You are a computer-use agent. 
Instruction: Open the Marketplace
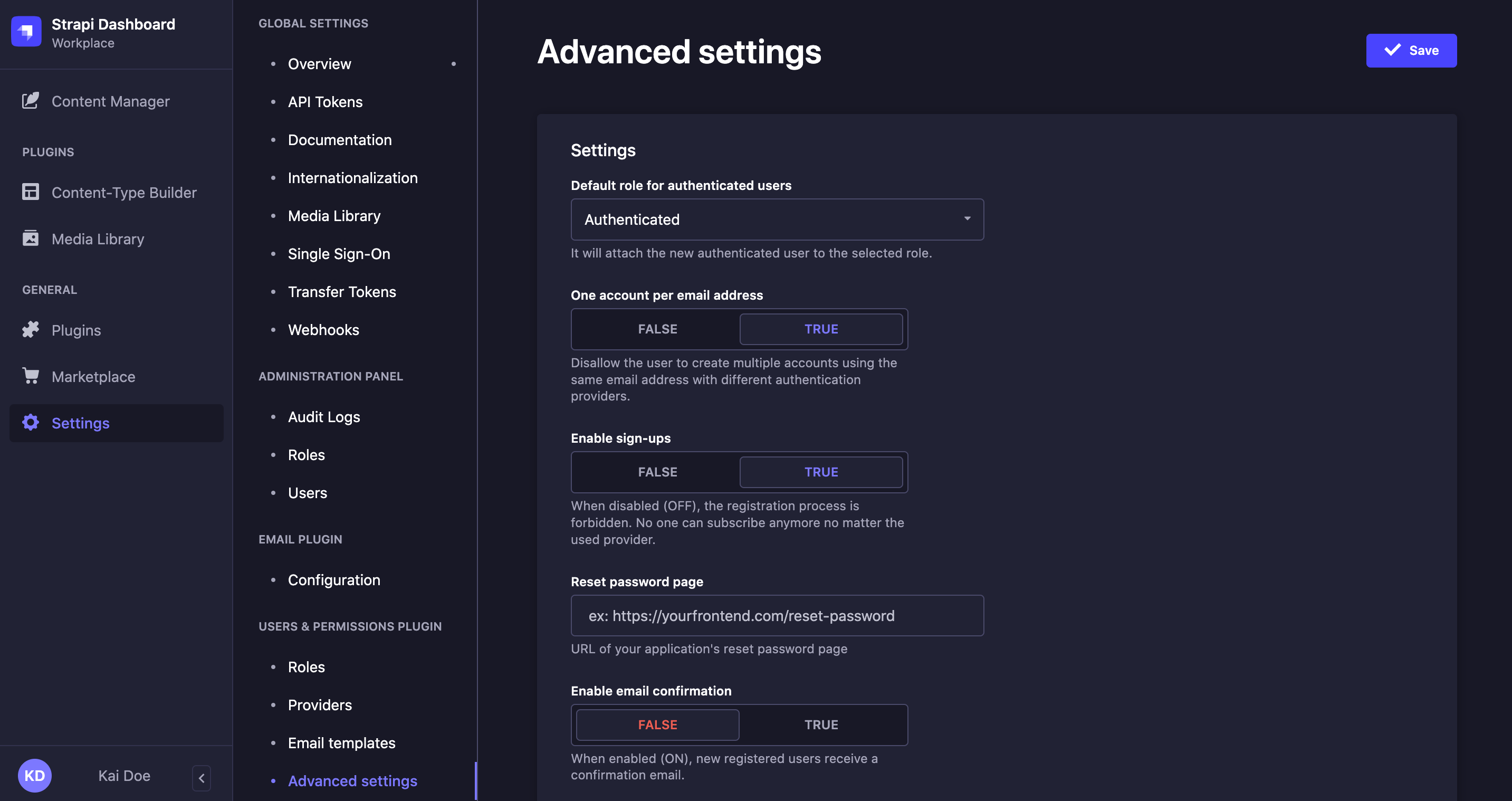pyautogui.click(x=93, y=376)
